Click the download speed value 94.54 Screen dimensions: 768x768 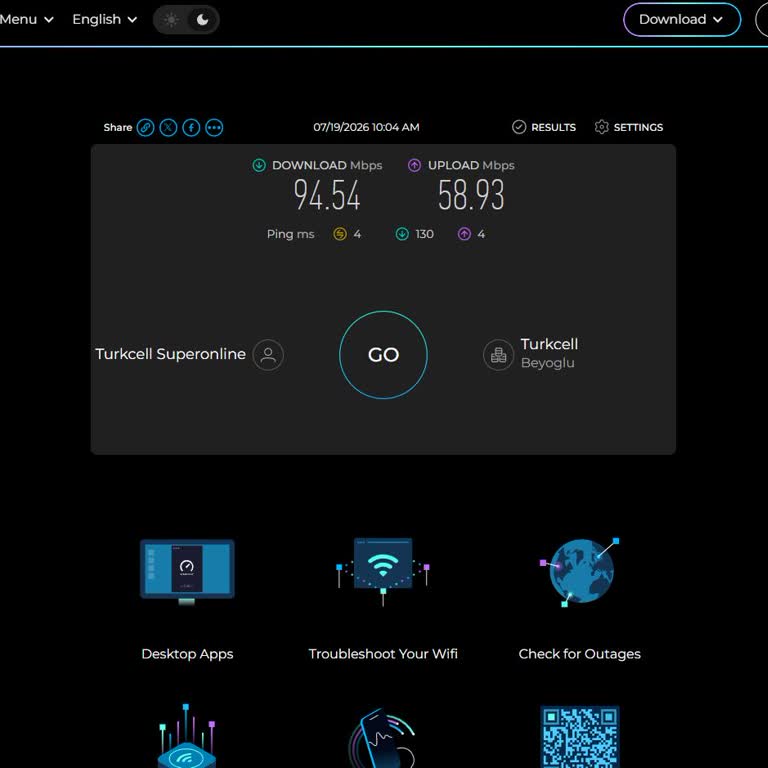(x=327, y=195)
